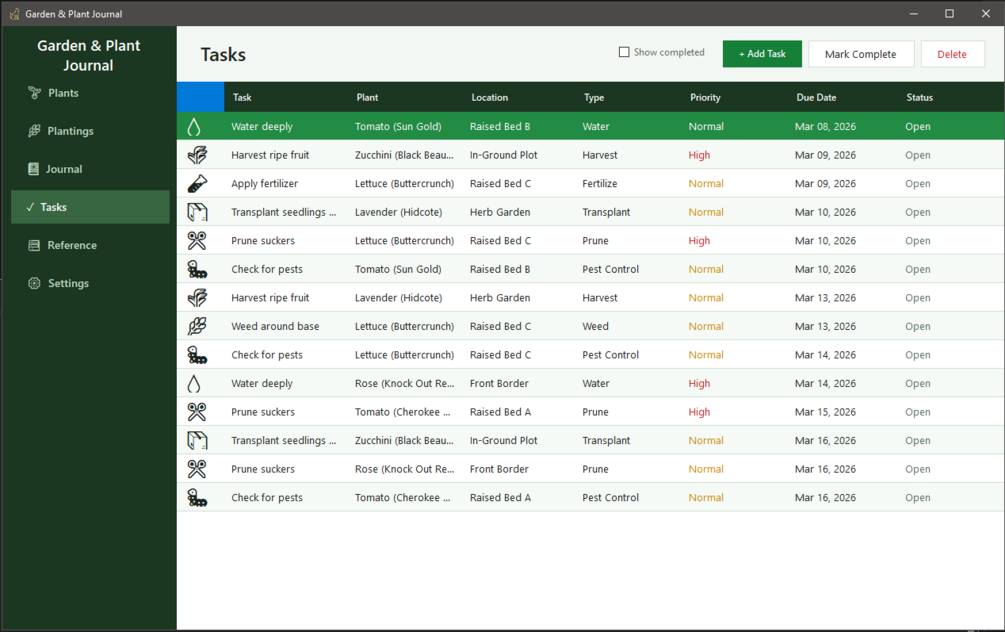Click "Herb Garden" in the Transplant seedlings row
Viewport: 1005px width, 632px height.
[500, 212]
